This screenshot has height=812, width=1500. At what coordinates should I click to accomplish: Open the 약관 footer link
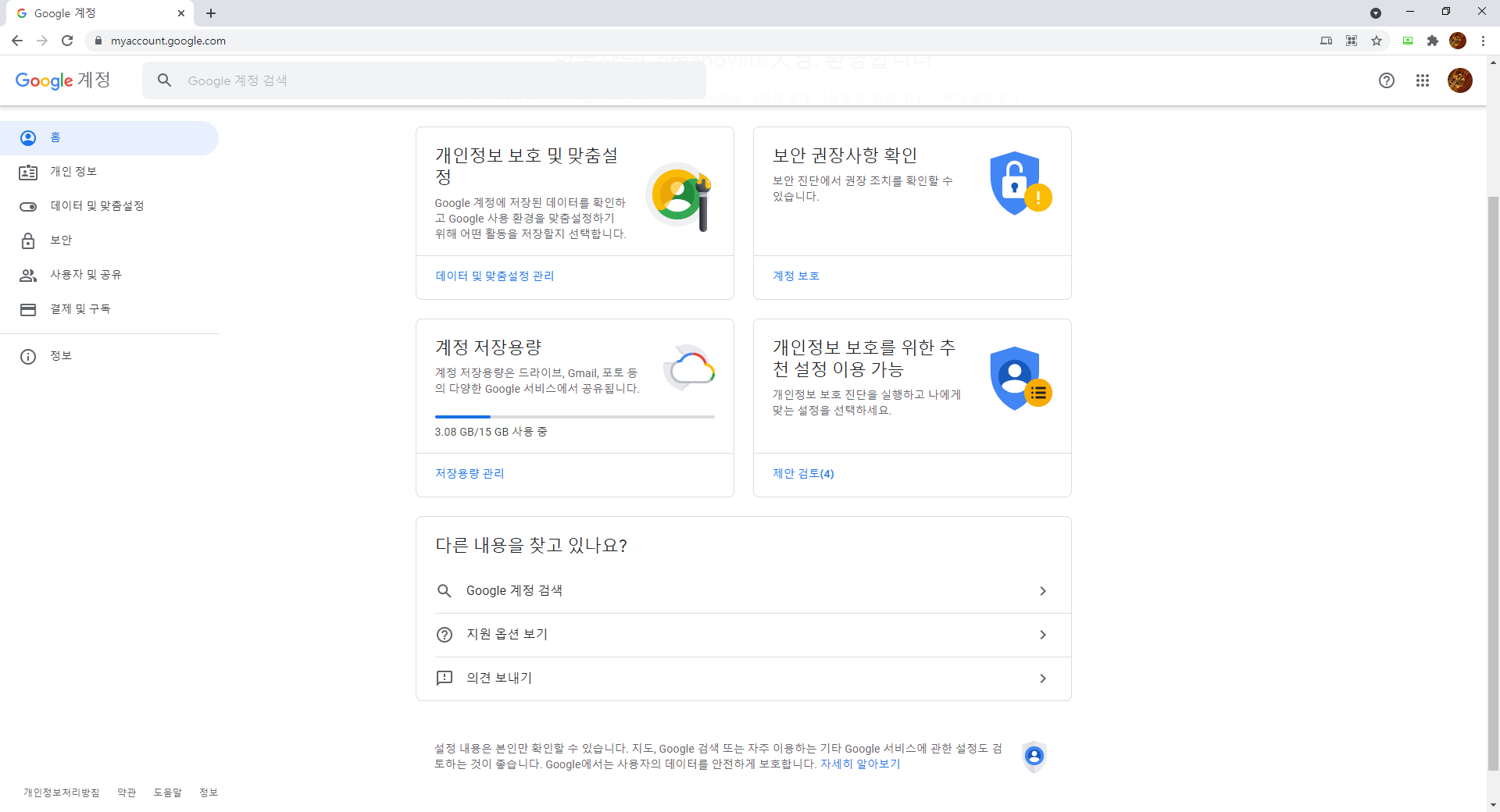tap(127, 792)
